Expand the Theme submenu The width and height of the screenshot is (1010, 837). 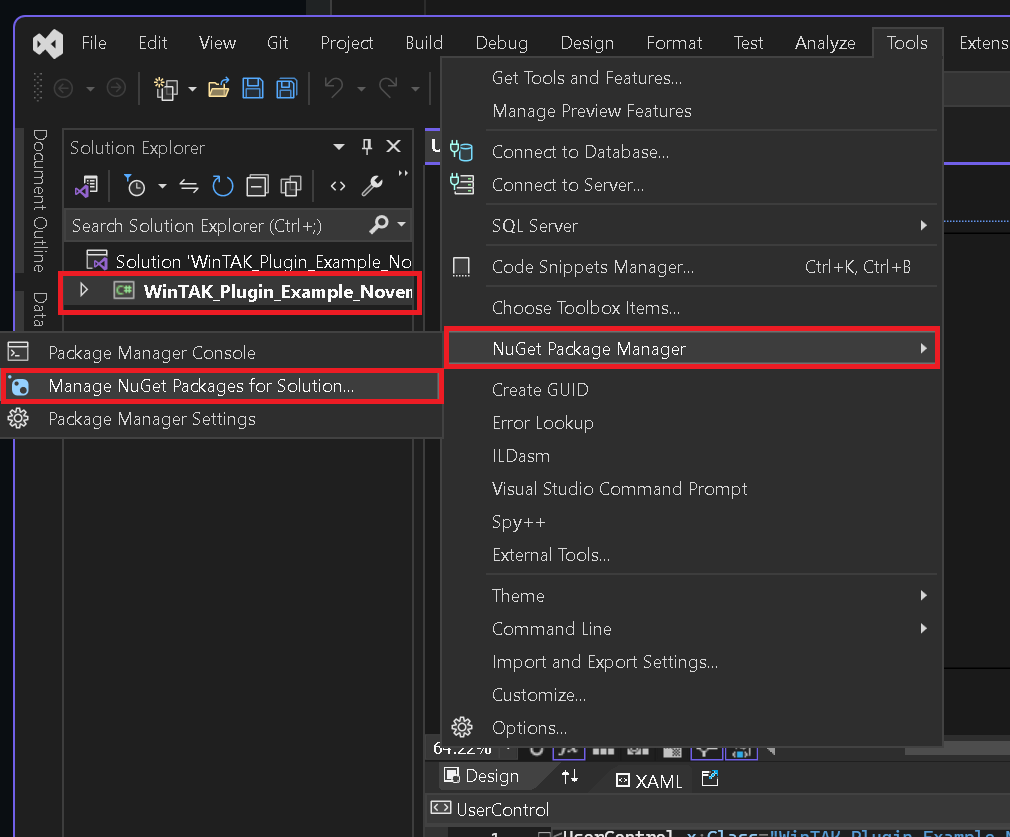tap(924, 595)
